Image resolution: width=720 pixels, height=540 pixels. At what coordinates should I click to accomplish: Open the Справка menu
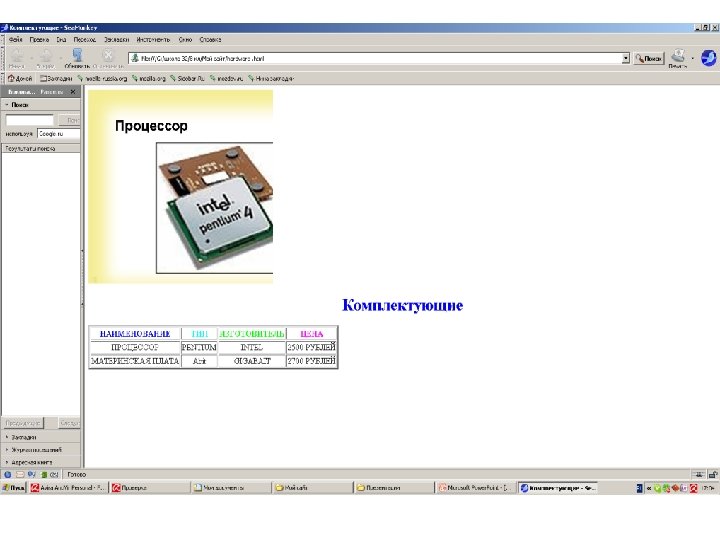pos(210,39)
